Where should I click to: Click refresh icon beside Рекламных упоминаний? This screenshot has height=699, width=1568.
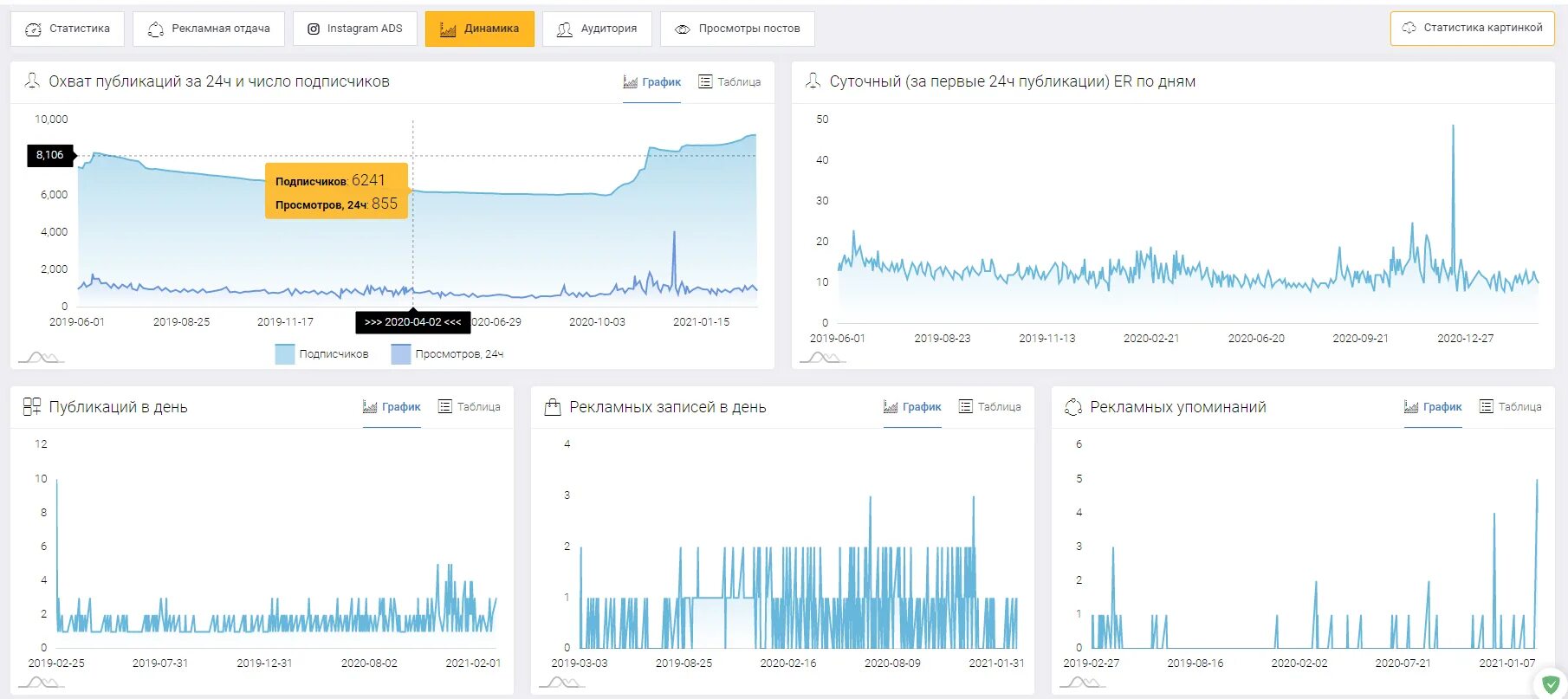(x=1073, y=407)
